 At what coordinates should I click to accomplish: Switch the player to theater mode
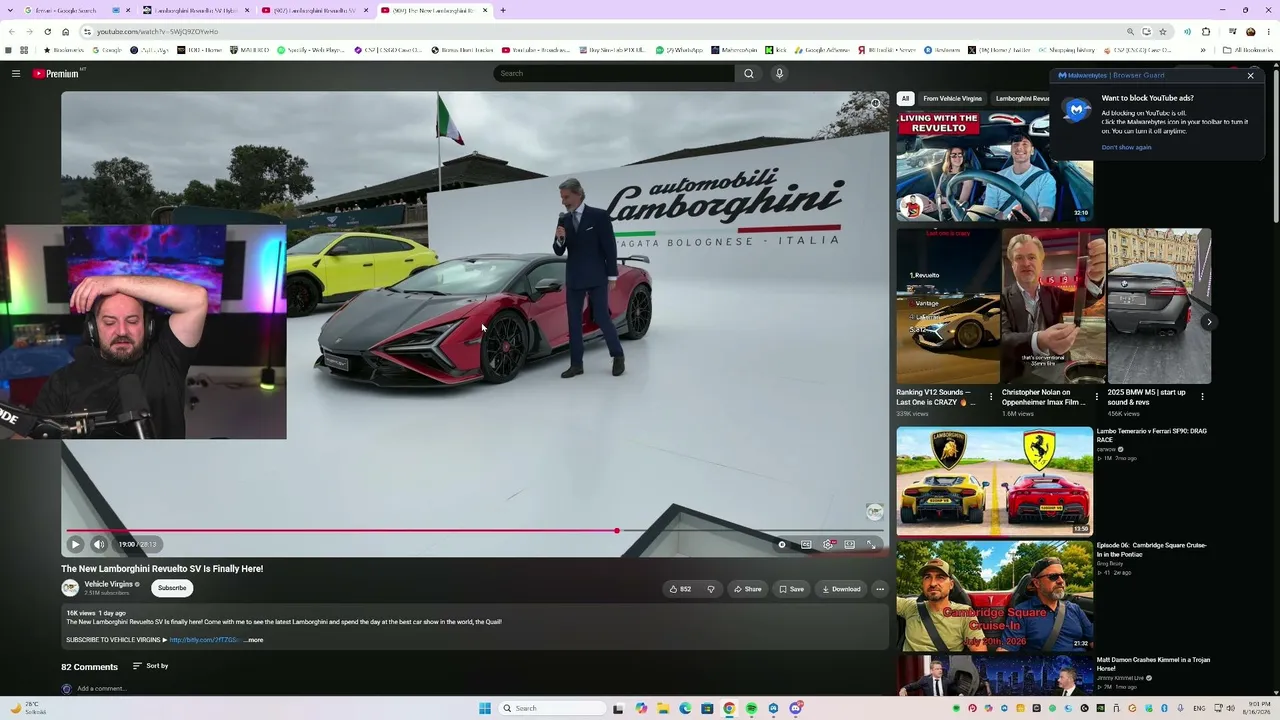(850, 545)
